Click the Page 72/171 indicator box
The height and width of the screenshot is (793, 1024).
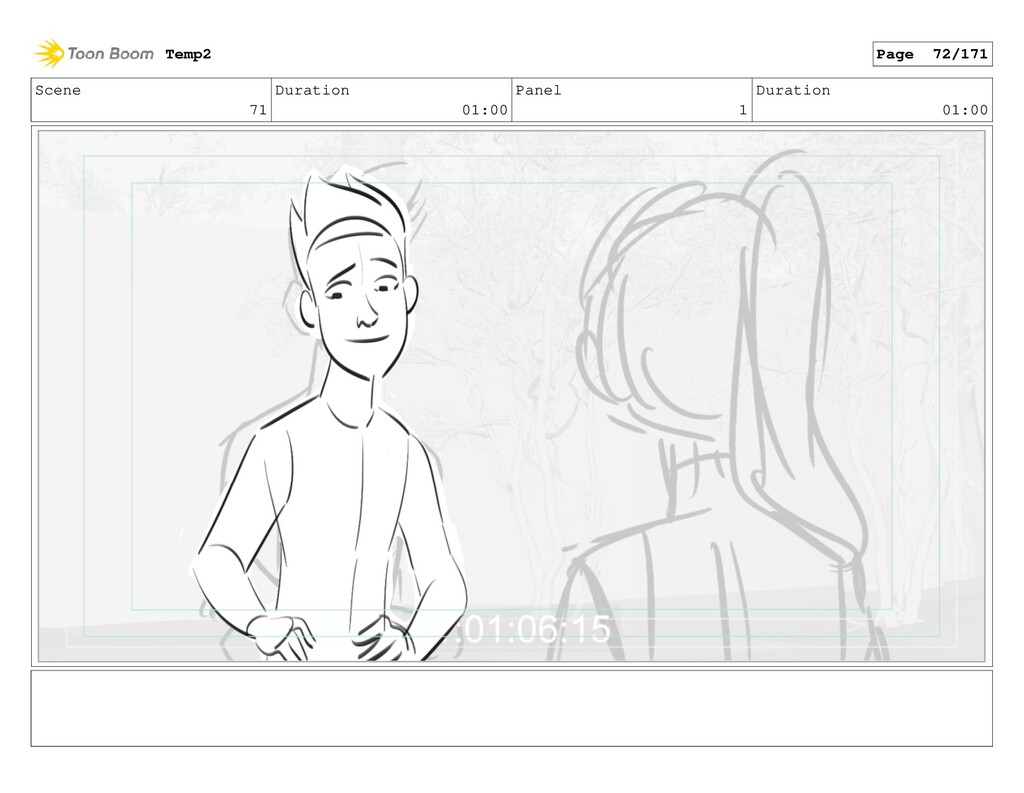click(x=932, y=54)
